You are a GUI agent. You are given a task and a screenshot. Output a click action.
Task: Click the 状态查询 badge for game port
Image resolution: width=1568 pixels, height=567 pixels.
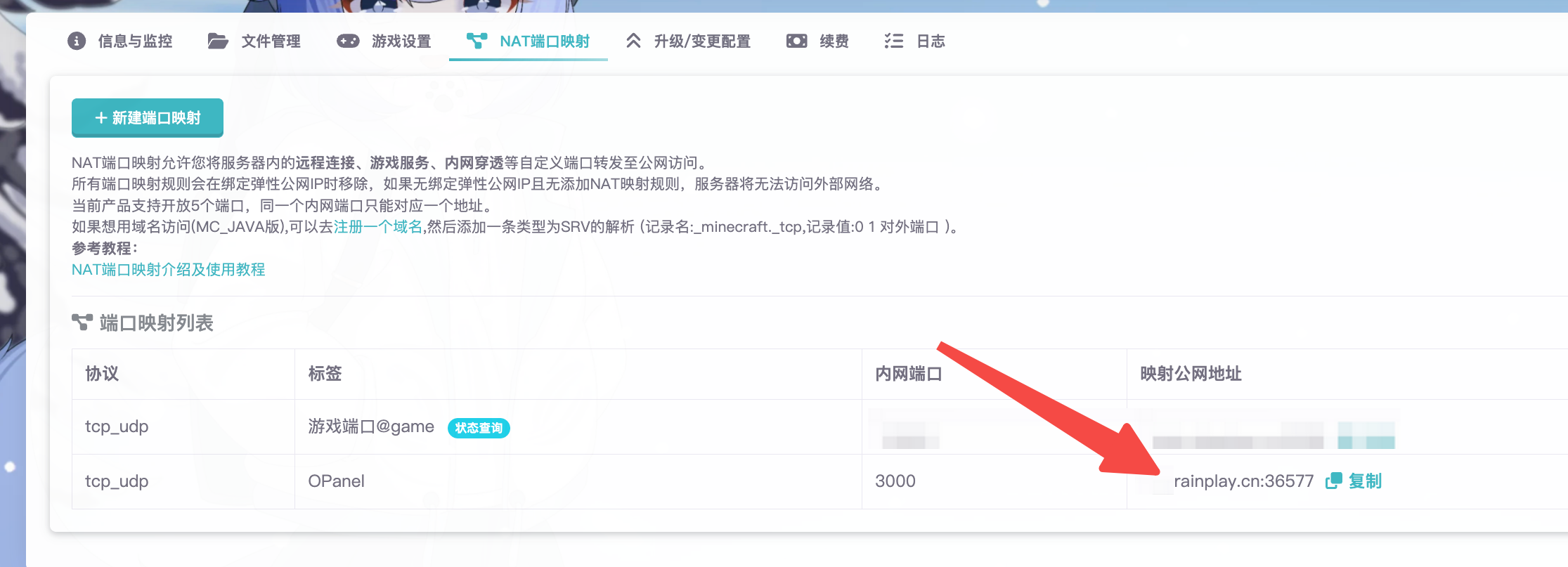(x=479, y=428)
